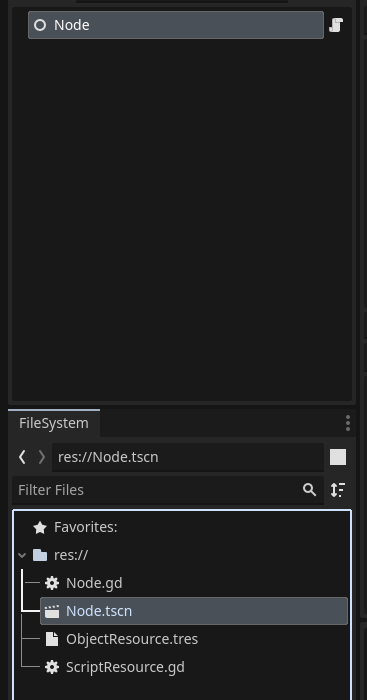Go to previous folder in FileSystem
Screen dimensions: 367x700
pyautogui.click(x=22, y=457)
